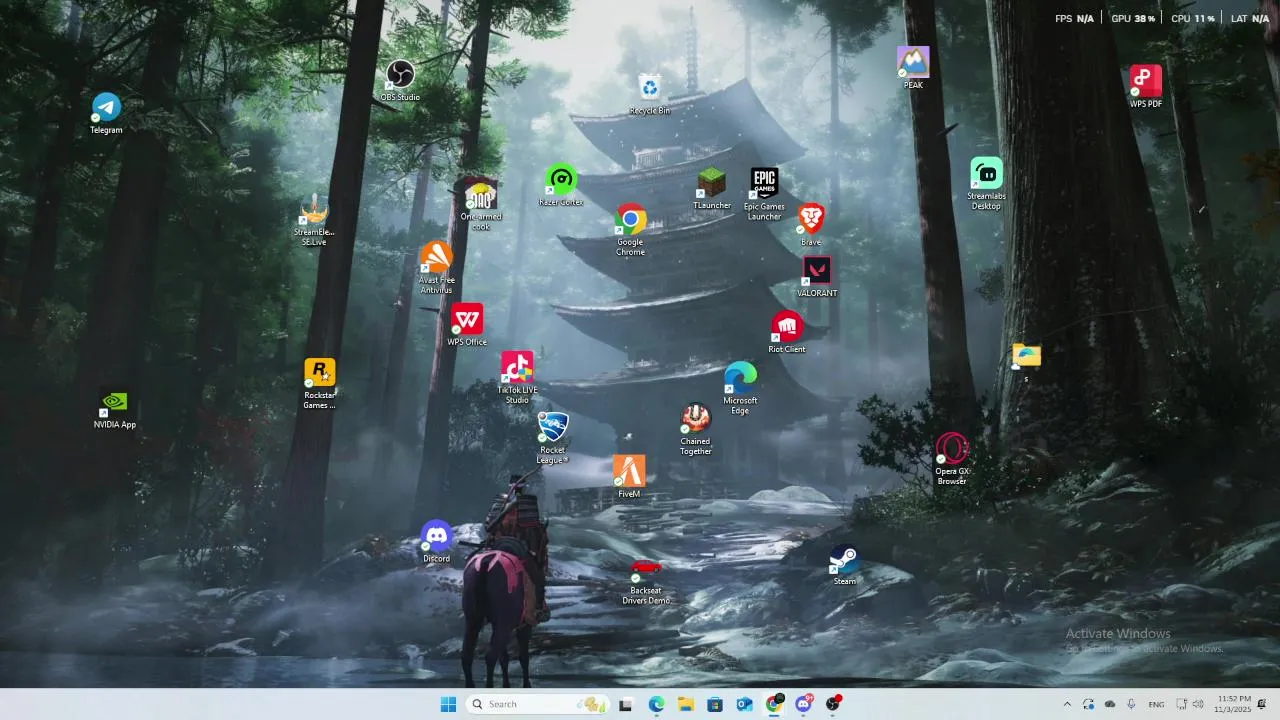Open the notifications bell icon

pos(1262,704)
